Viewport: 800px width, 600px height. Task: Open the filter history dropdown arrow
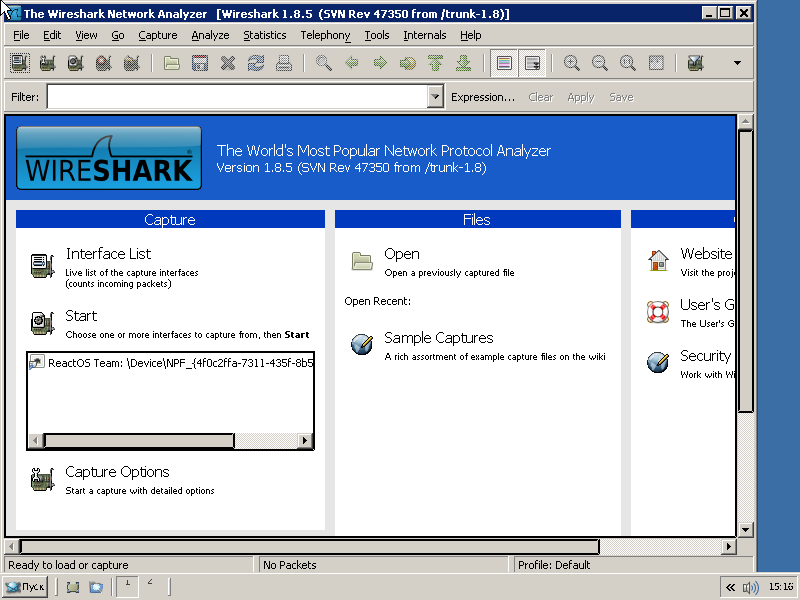point(435,96)
